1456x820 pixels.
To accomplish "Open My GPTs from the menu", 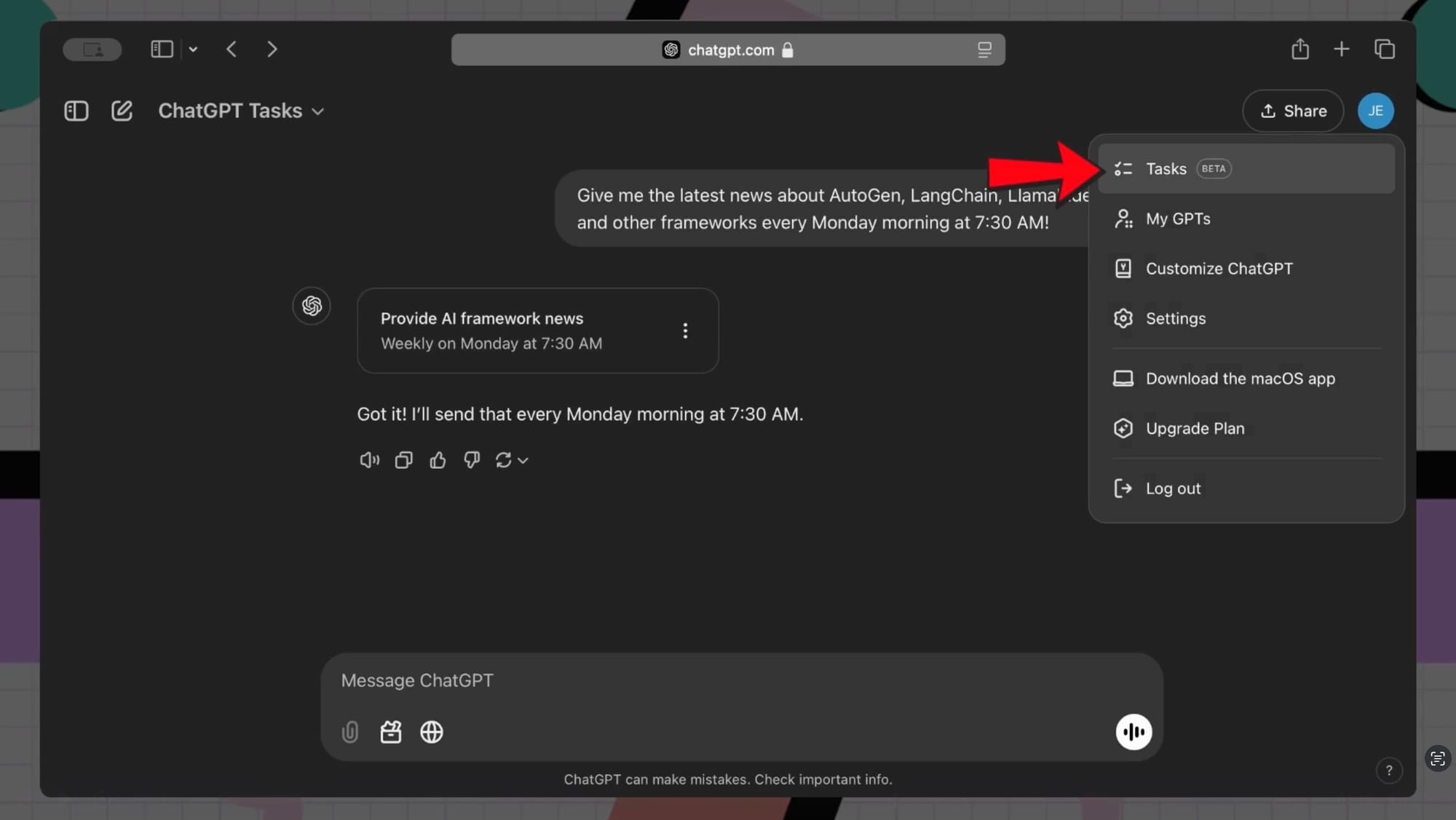I will pos(1246,218).
